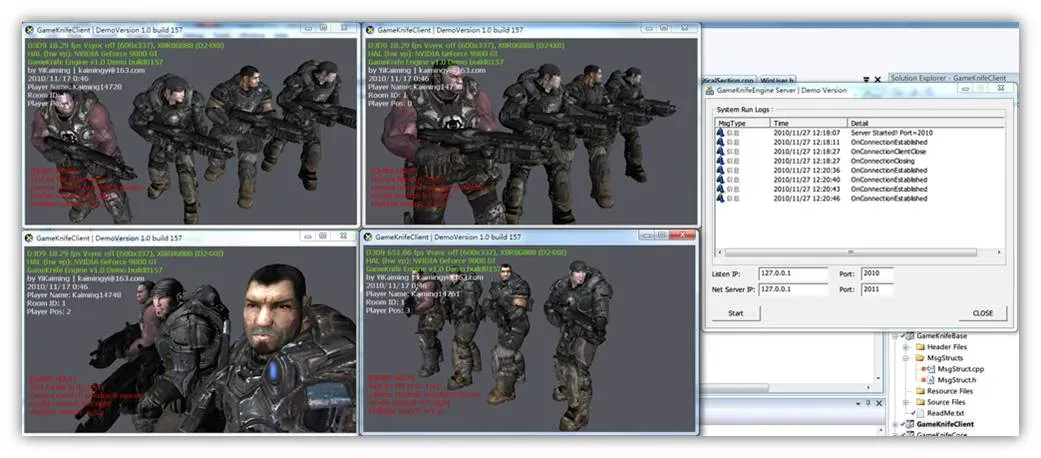
Task: Click info icon of OnConnectionClosing log row
Action: pyautogui.click(x=720, y=161)
